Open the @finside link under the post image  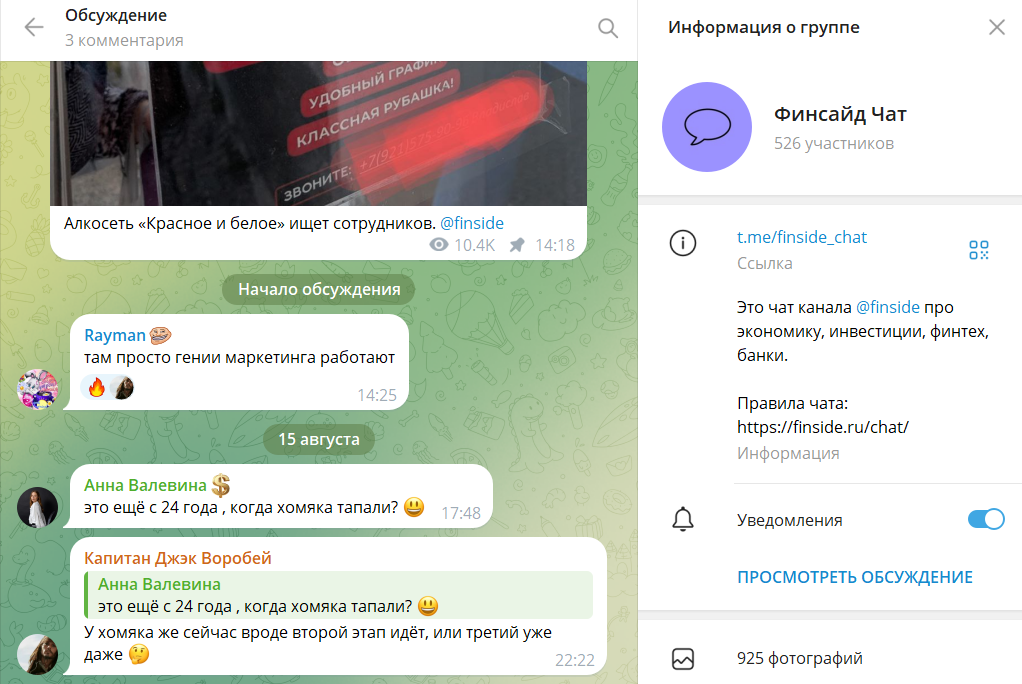click(x=471, y=224)
